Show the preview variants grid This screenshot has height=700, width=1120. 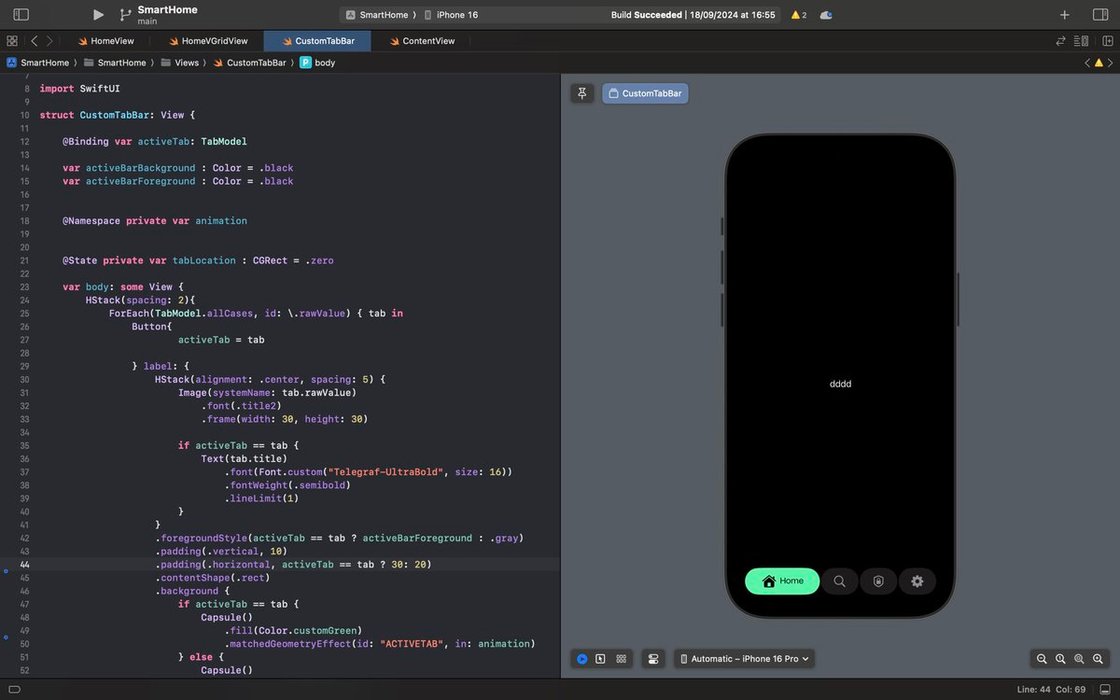[621, 659]
